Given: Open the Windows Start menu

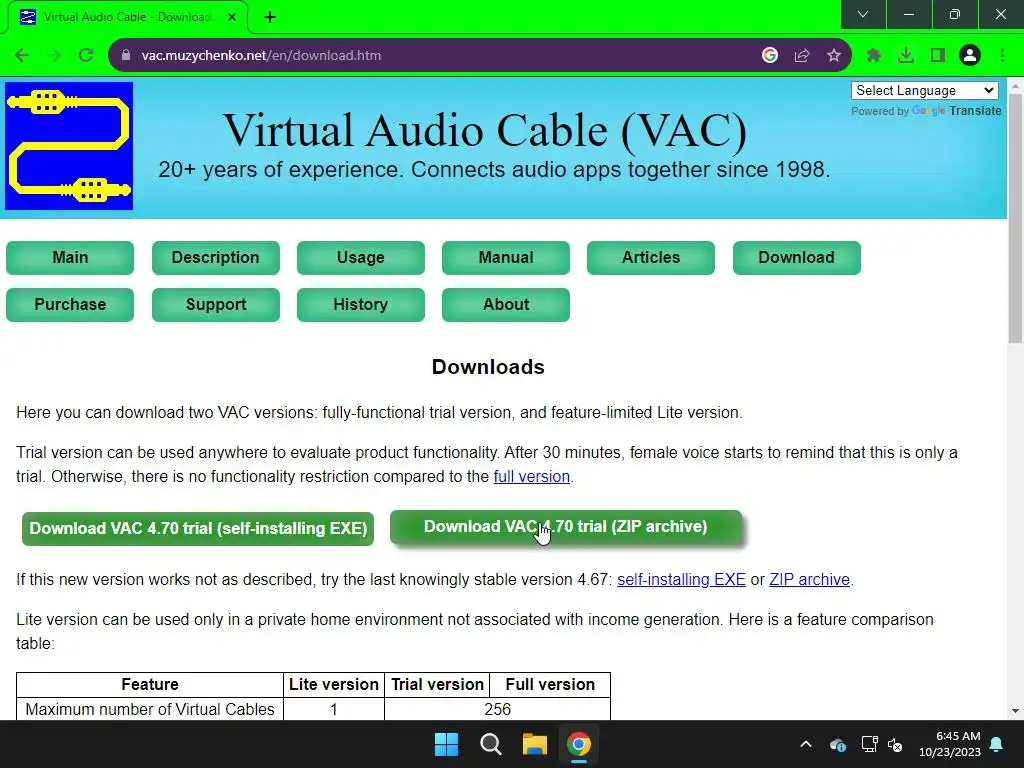Looking at the screenshot, I should (447, 744).
